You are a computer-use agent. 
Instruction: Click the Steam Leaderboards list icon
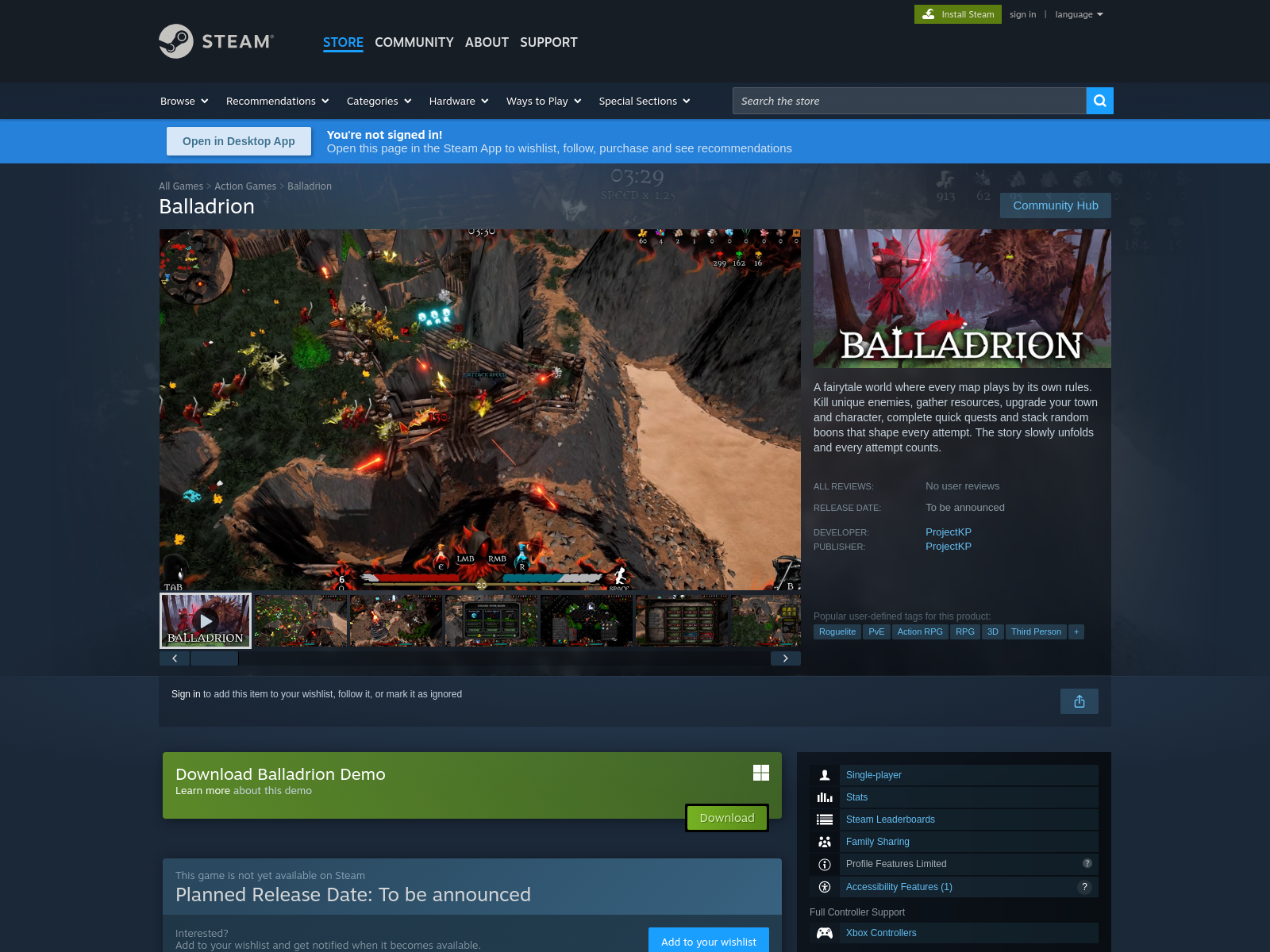[825, 820]
